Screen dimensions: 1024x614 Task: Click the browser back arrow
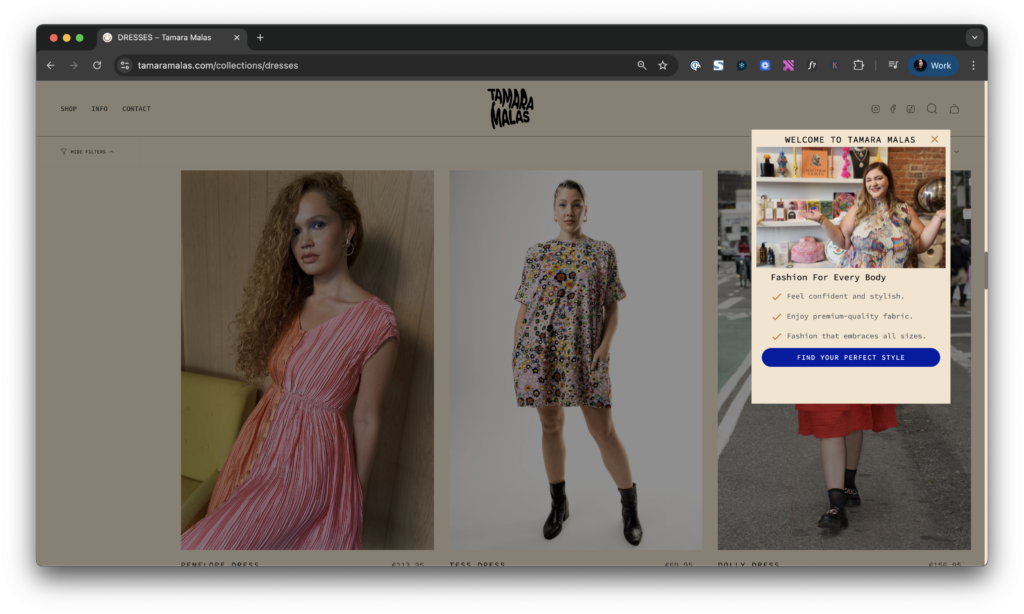(x=50, y=65)
